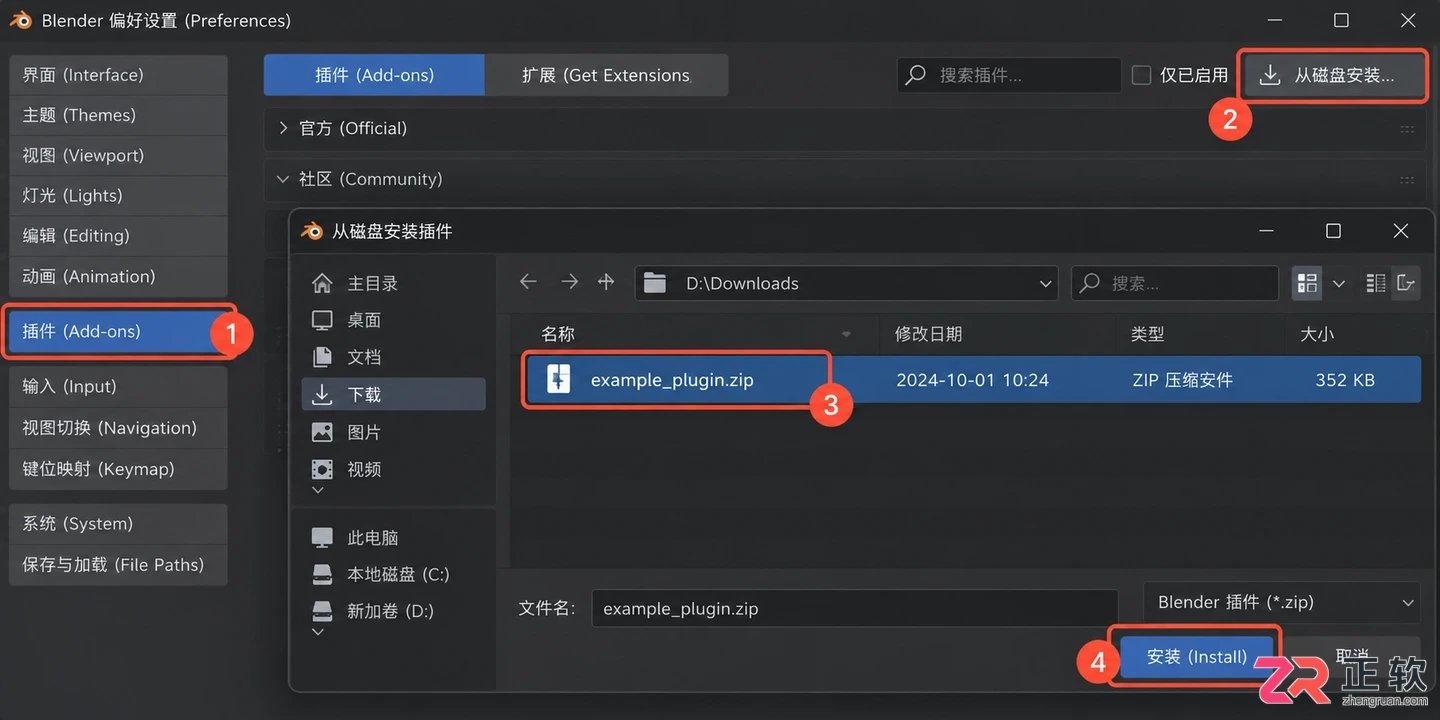Click the date 2024-10-01 10:24 cell
Screen dimensions: 1440x720
tap(972, 380)
